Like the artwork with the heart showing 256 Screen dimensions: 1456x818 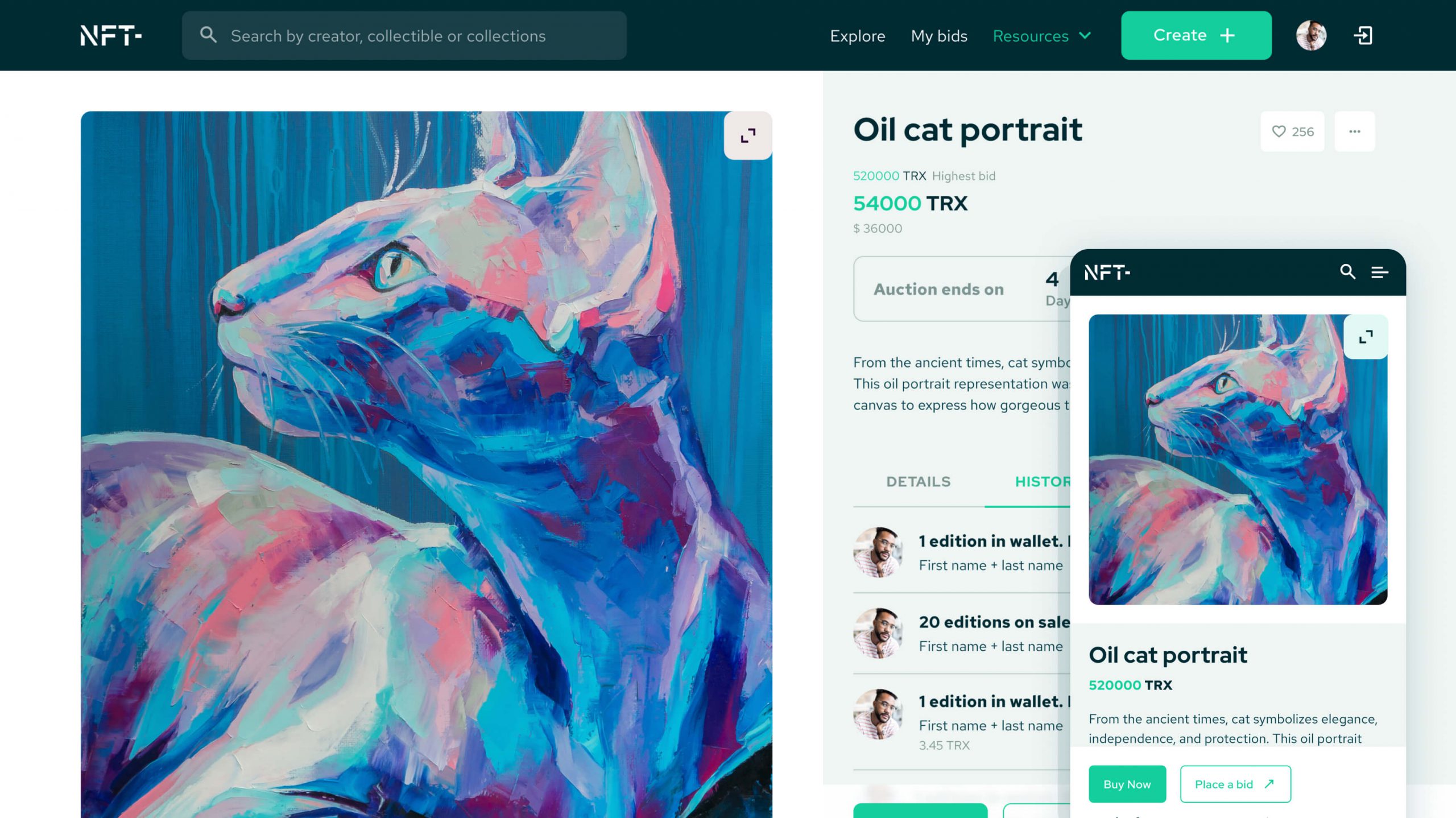[x=1292, y=131]
